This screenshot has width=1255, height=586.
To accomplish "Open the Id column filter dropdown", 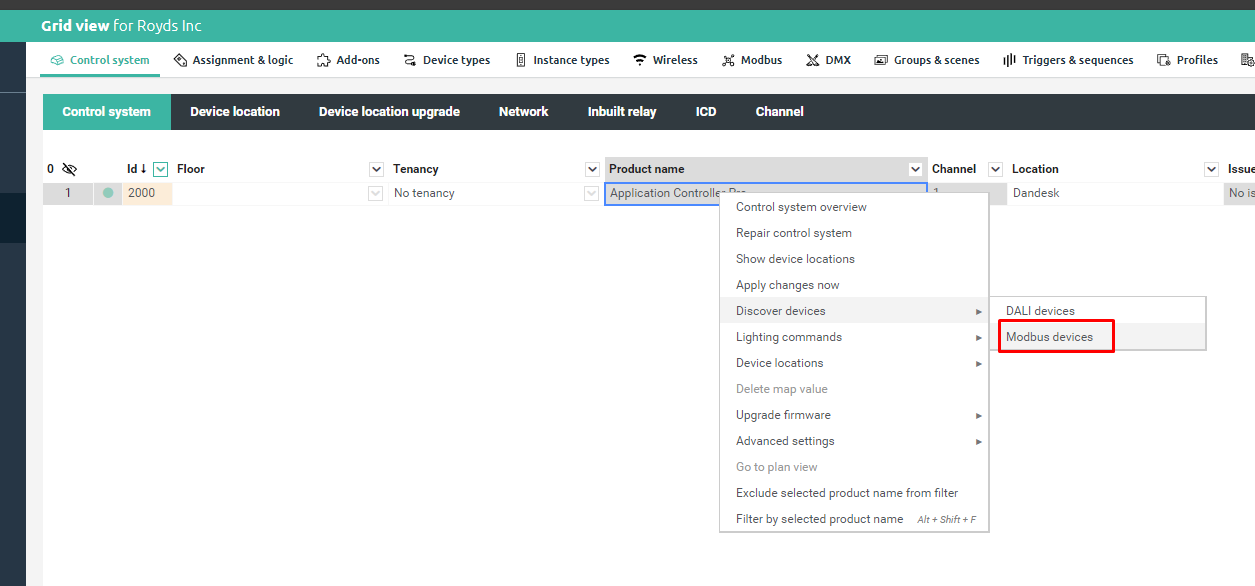I will (x=160, y=169).
